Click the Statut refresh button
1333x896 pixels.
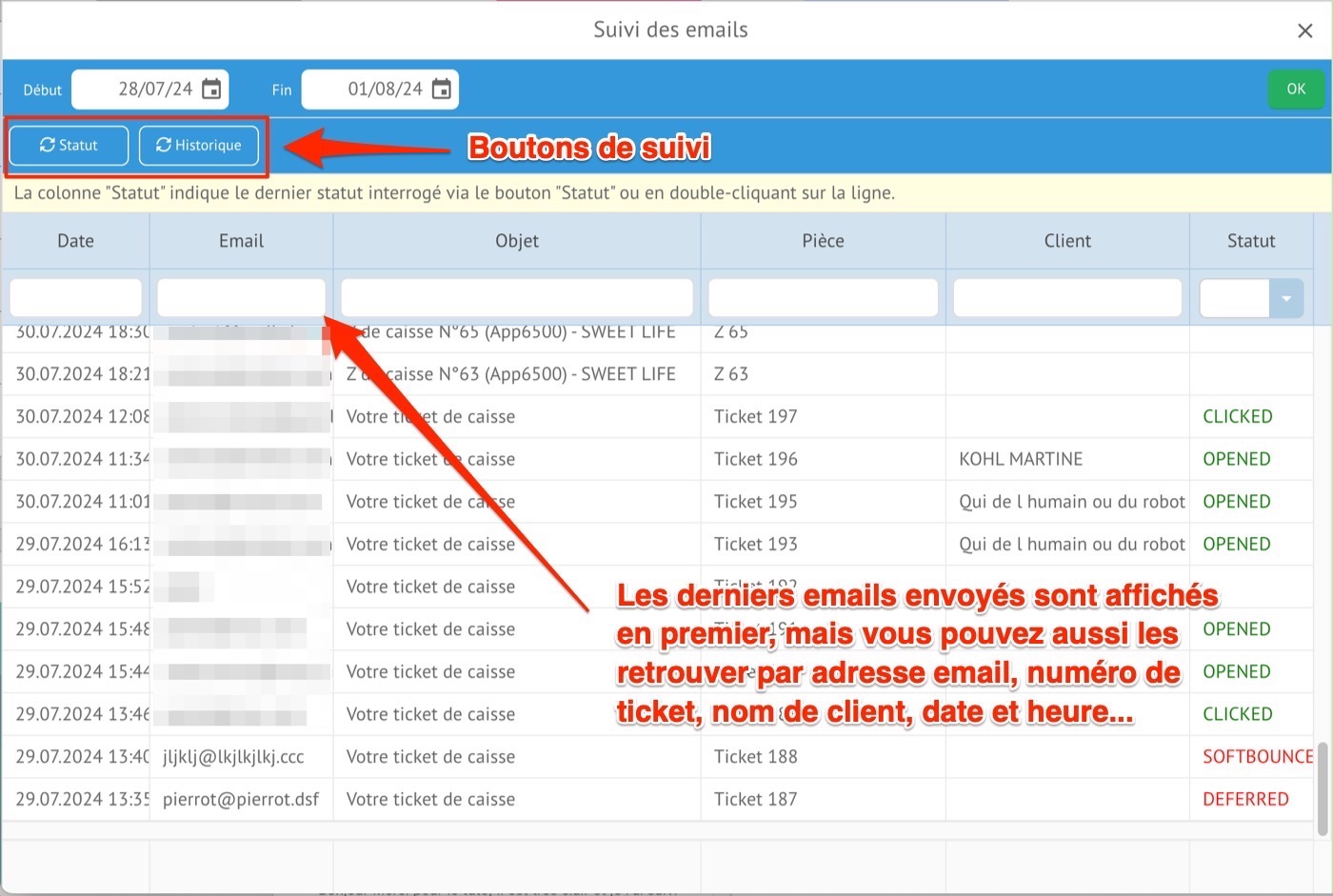click(x=69, y=146)
